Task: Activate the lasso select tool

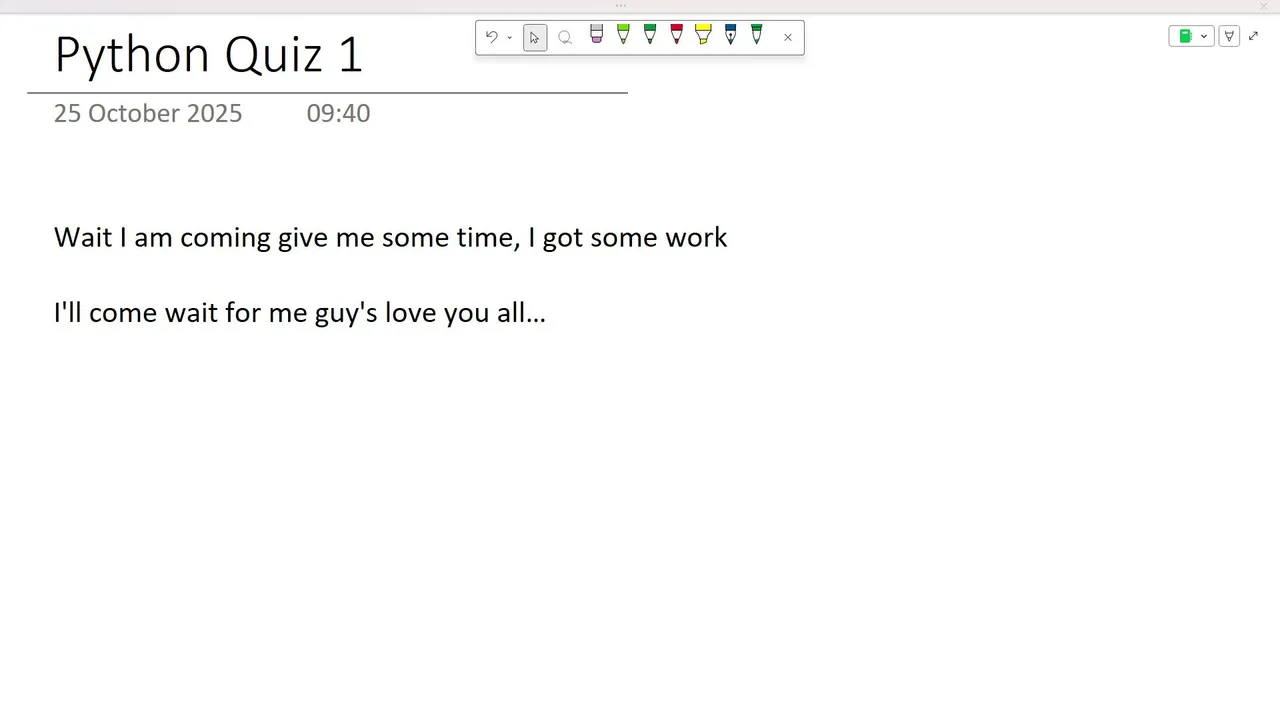Action: click(x=565, y=38)
